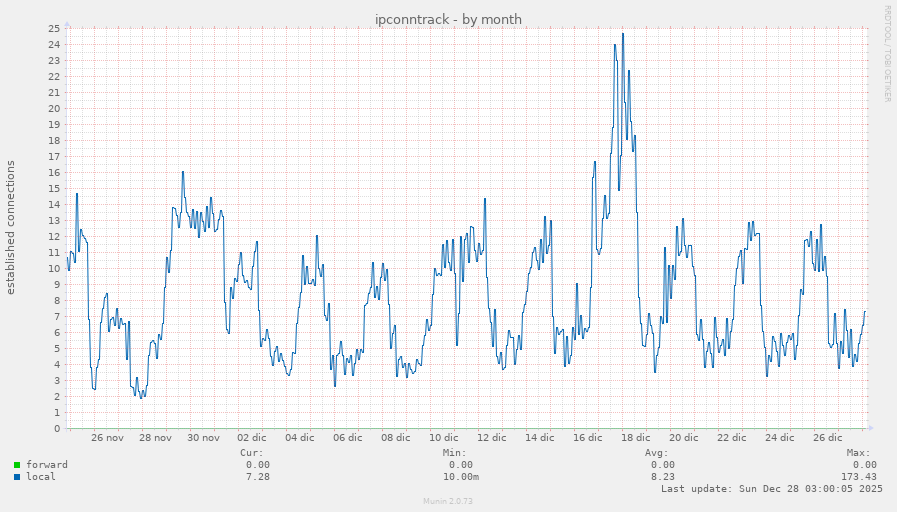Click the local average value 8.23

pos(662,477)
